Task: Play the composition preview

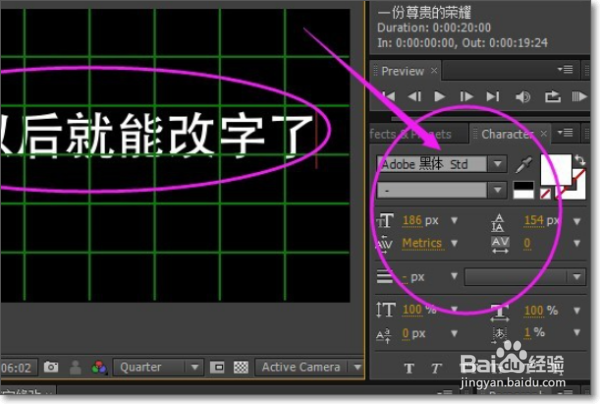Action: (x=440, y=97)
